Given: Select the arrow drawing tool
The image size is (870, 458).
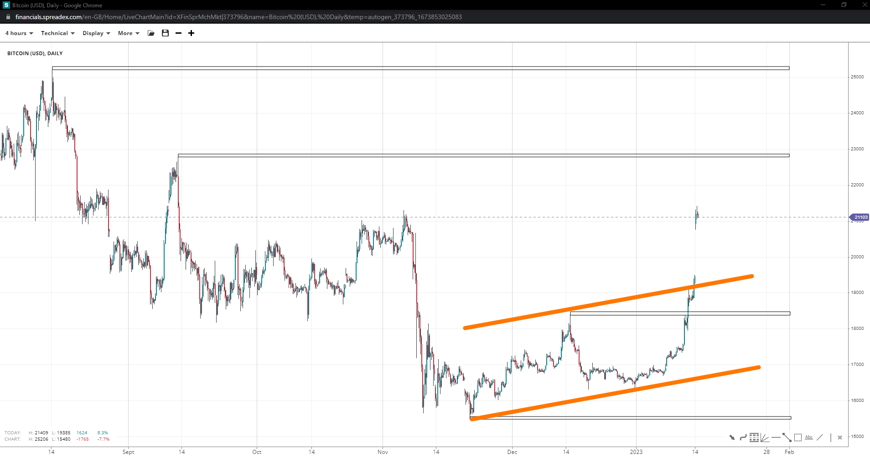Looking at the screenshot, I should (x=732, y=437).
